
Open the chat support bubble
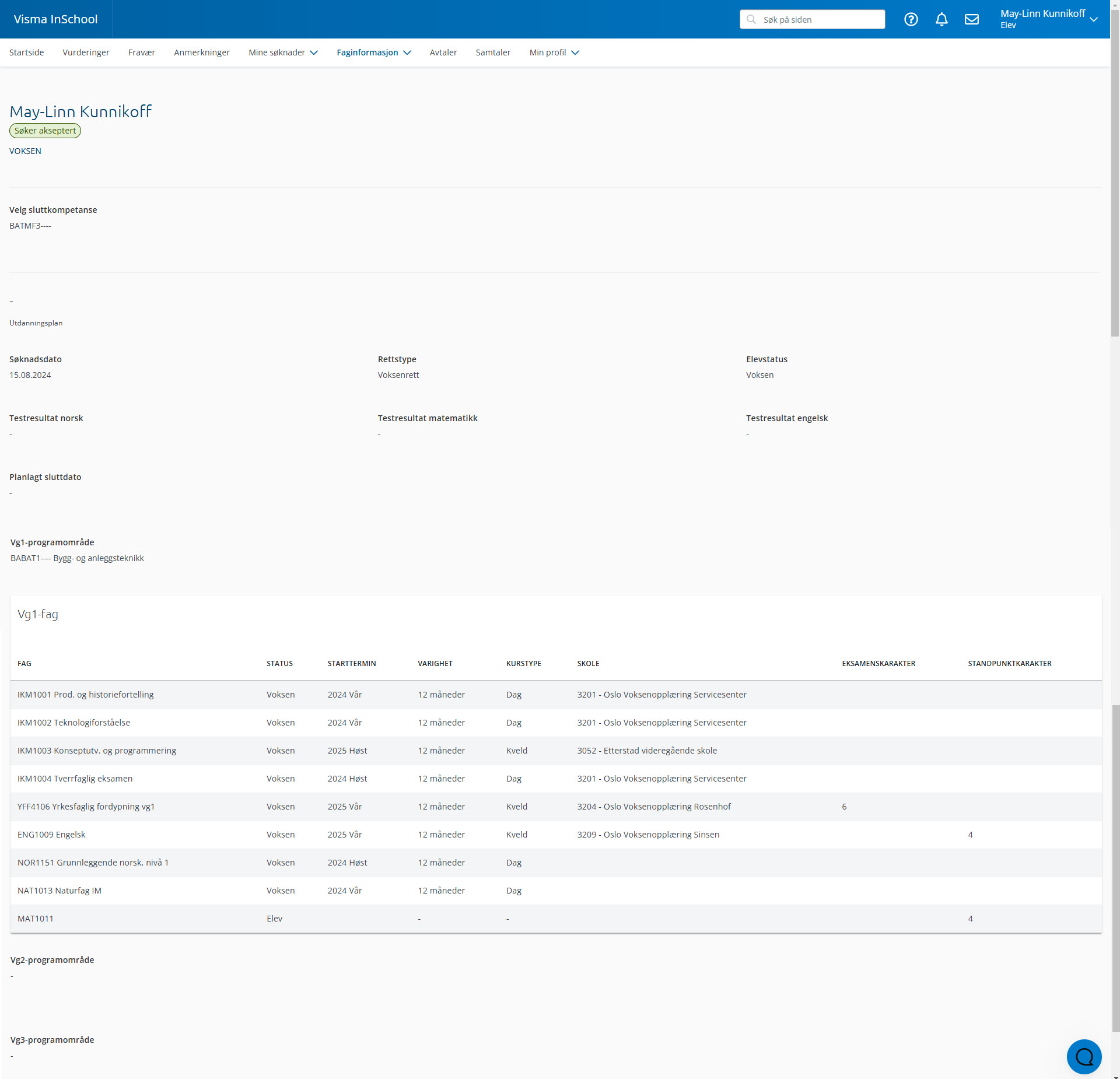[x=1083, y=1056]
